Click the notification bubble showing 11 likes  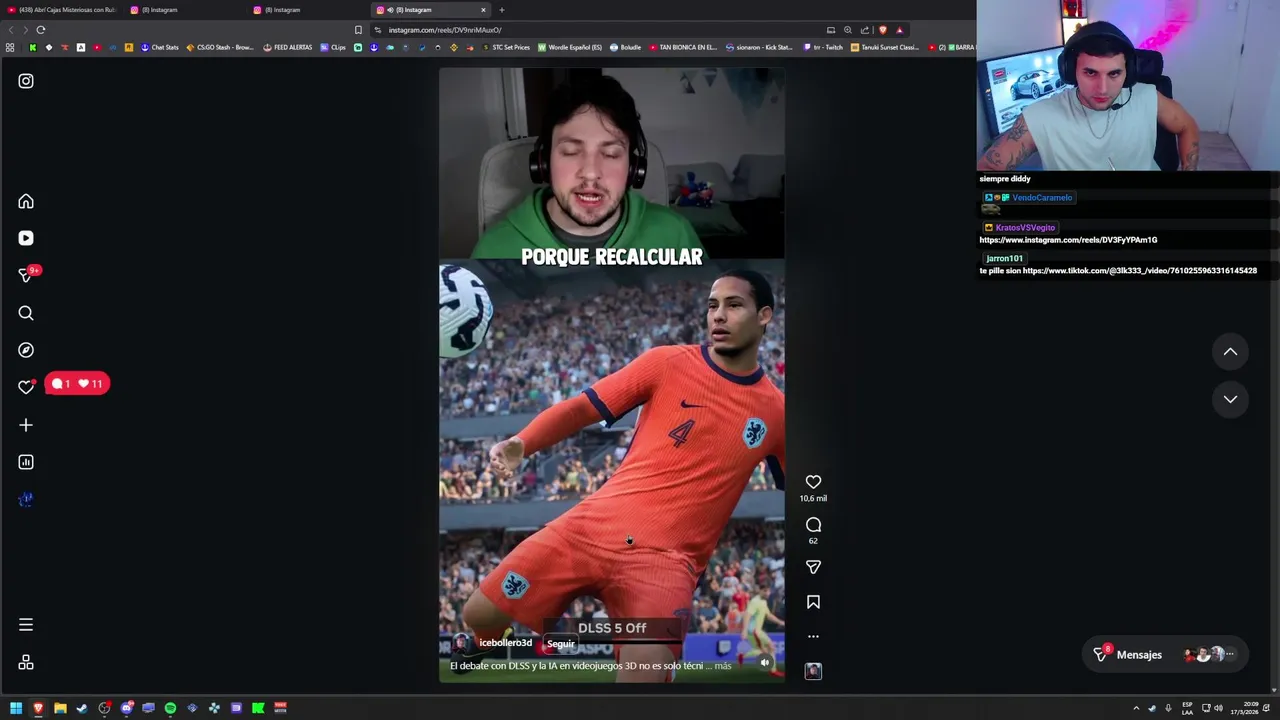coord(78,384)
